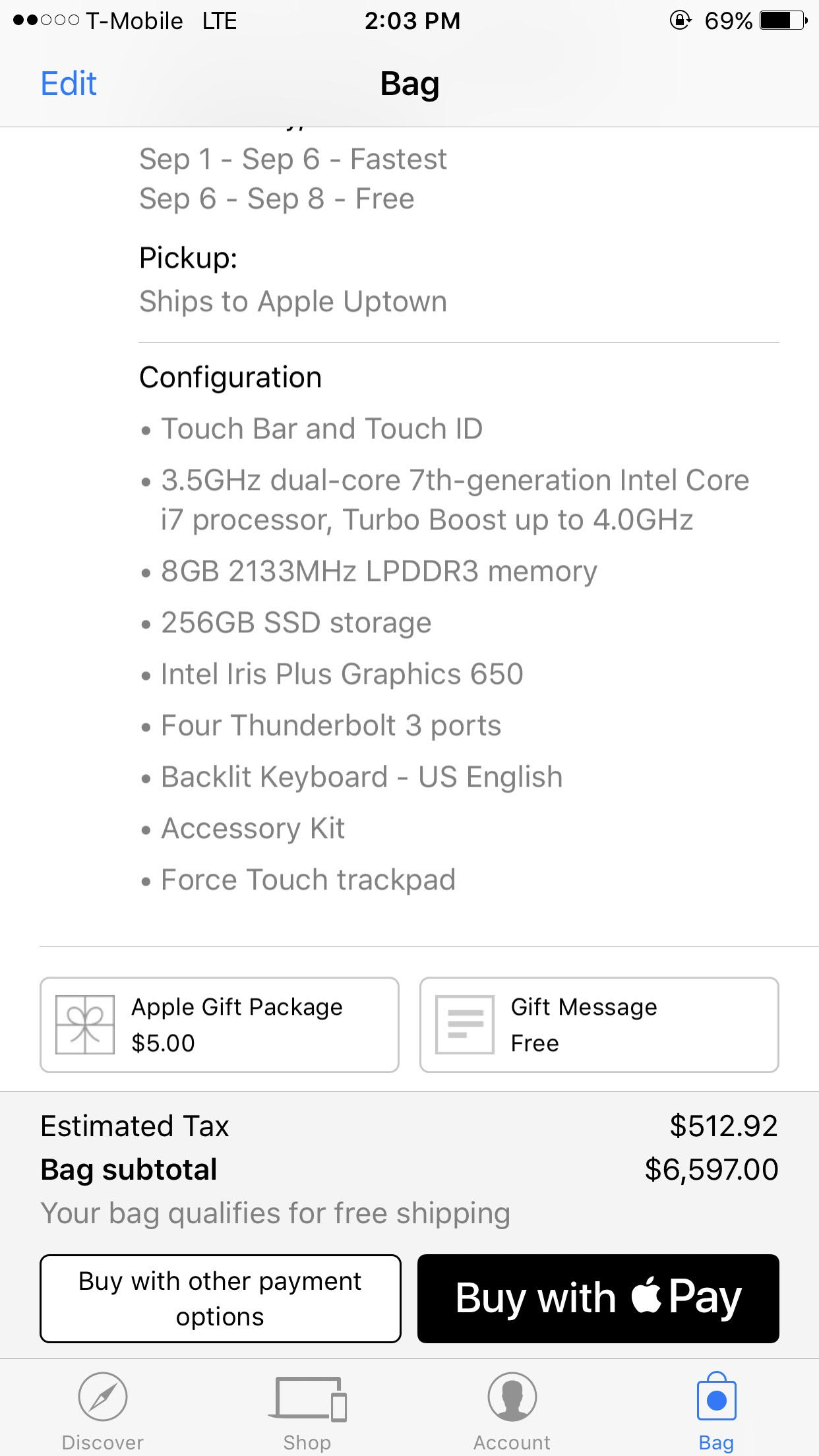The width and height of the screenshot is (819, 1456).
Task: Open the Account profile icon
Action: (x=512, y=1397)
